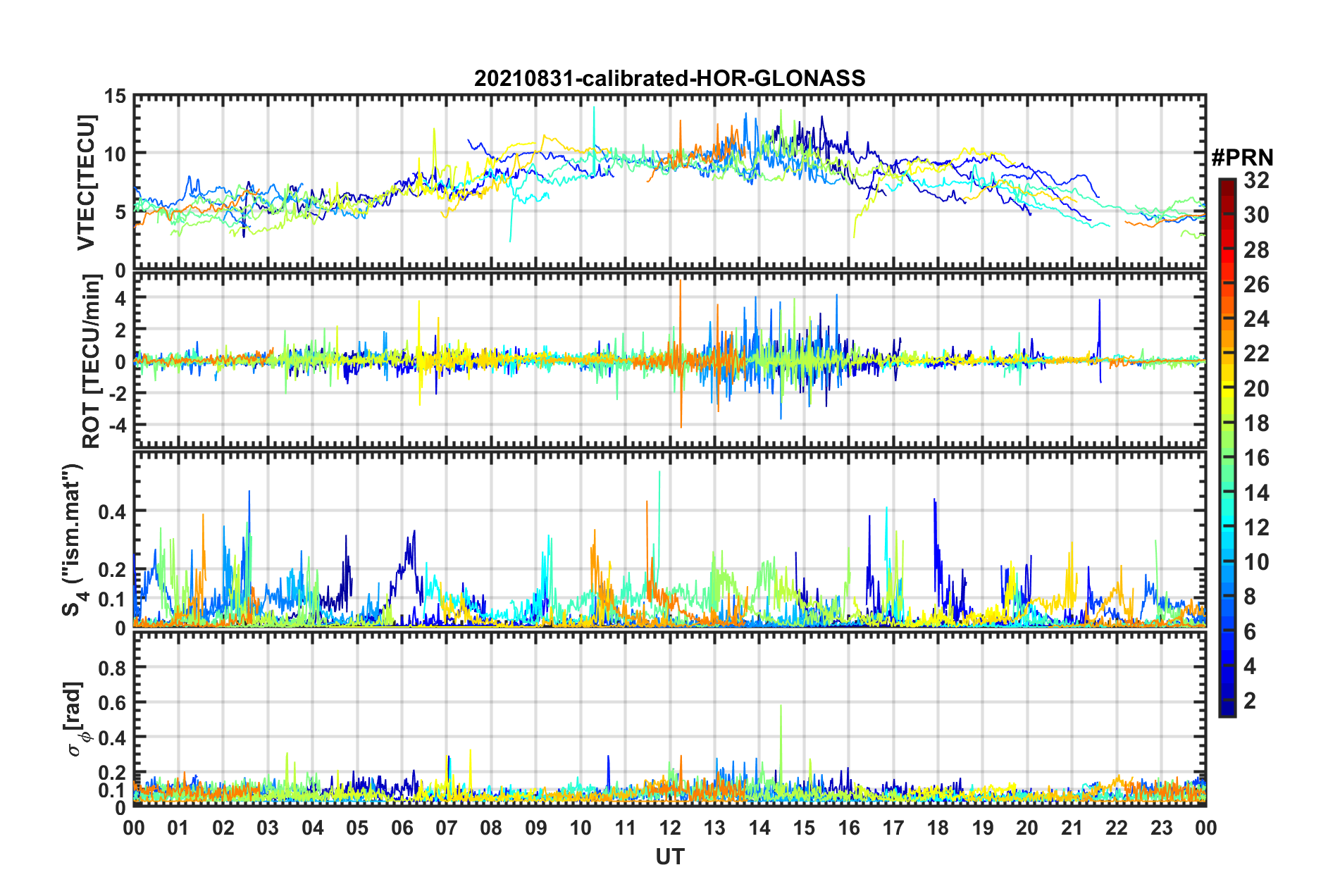Viewport: 1340px width, 896px height.
Task: Select the x-axis tick label 18
Action: click(x=938, y=828)
